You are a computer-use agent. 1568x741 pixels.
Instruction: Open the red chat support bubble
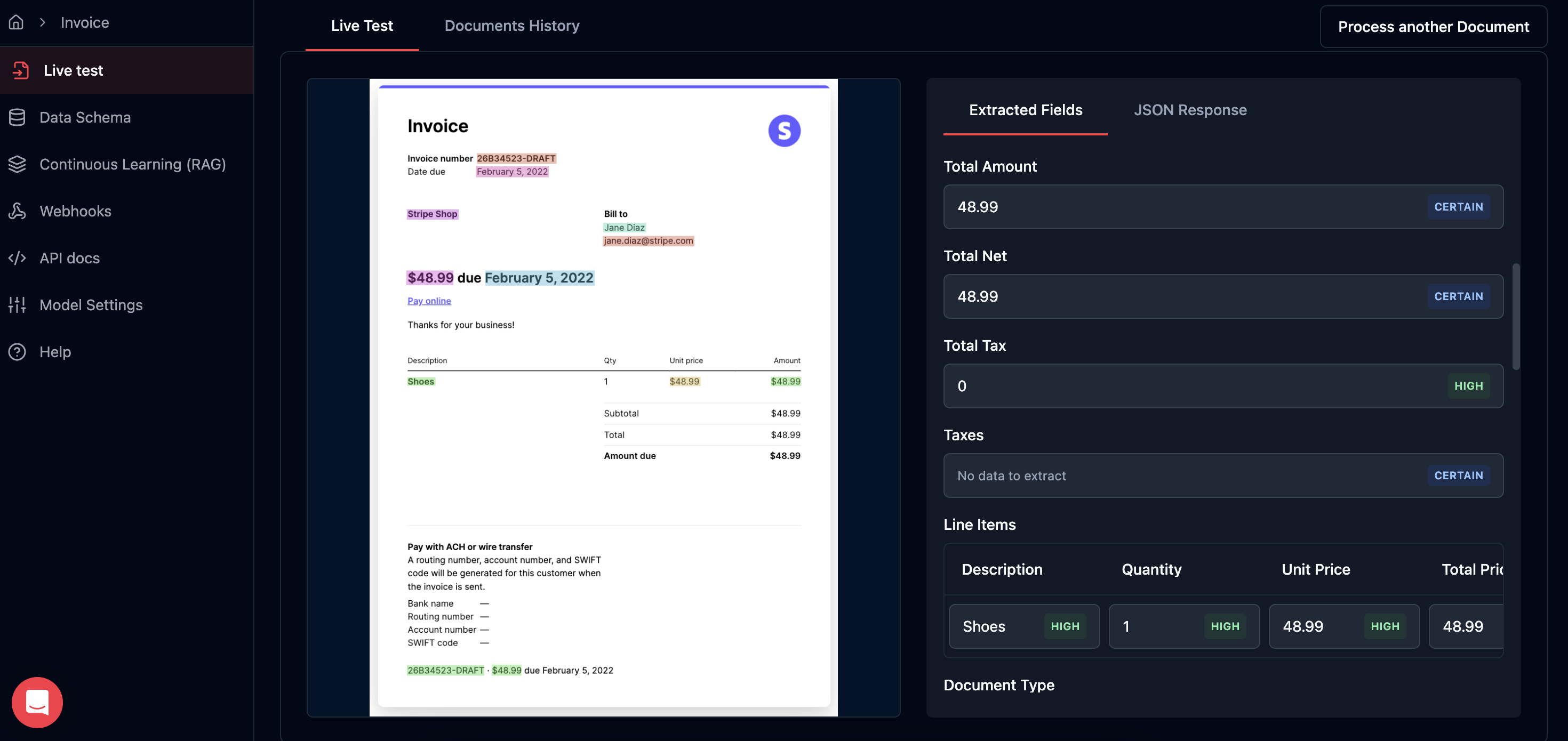[x=37, y=702]
